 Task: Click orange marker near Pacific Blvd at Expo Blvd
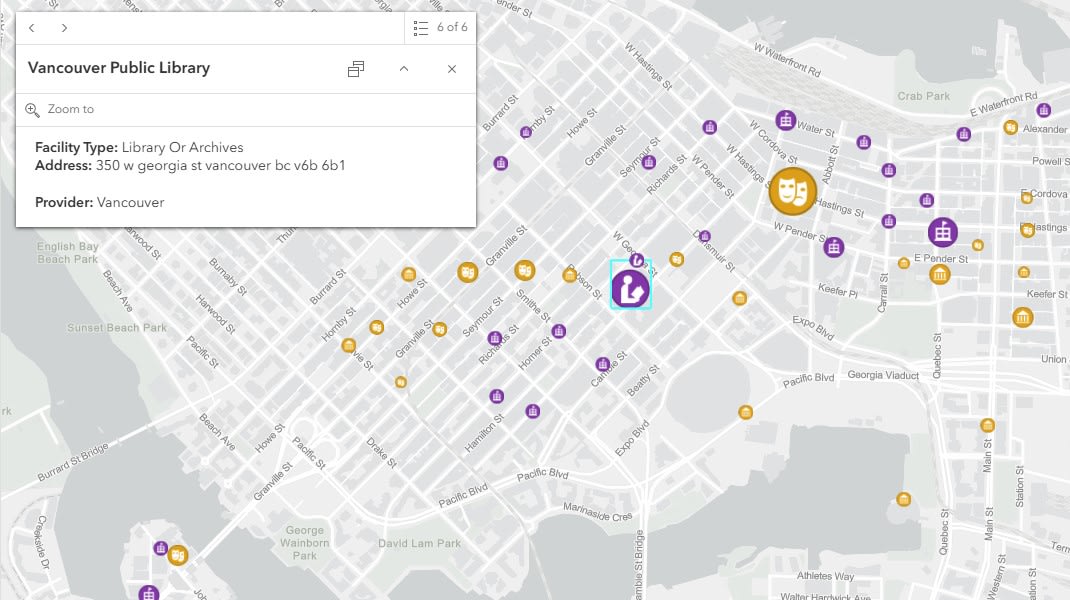pos(745,412)
